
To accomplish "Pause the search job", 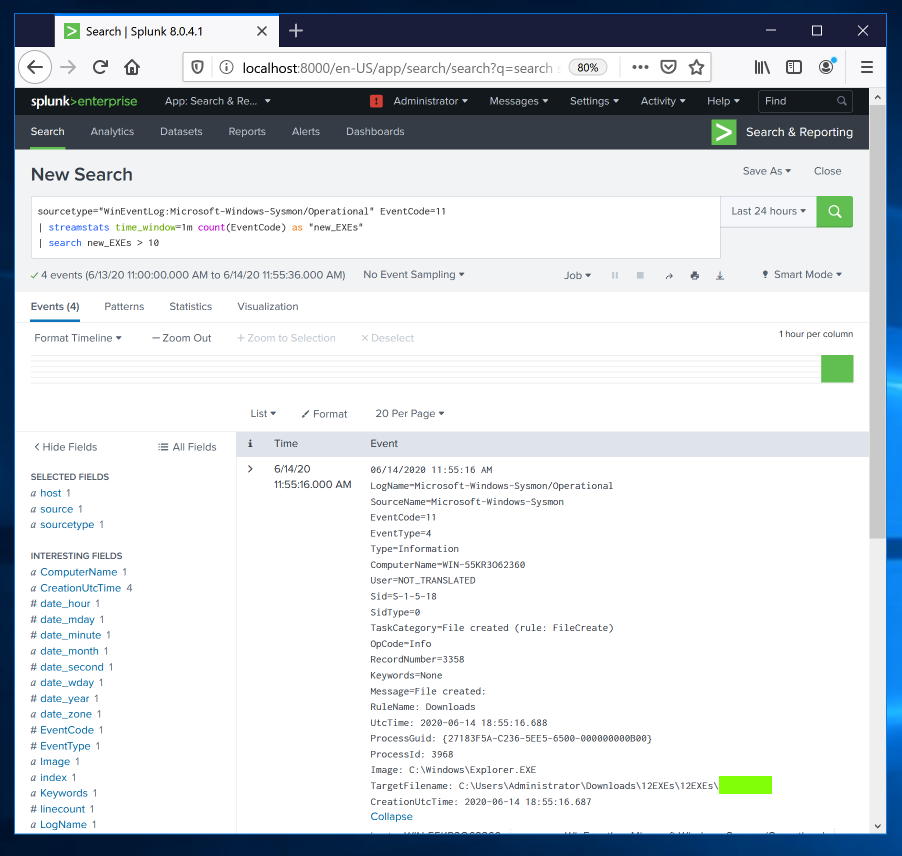I will point(615,276).
